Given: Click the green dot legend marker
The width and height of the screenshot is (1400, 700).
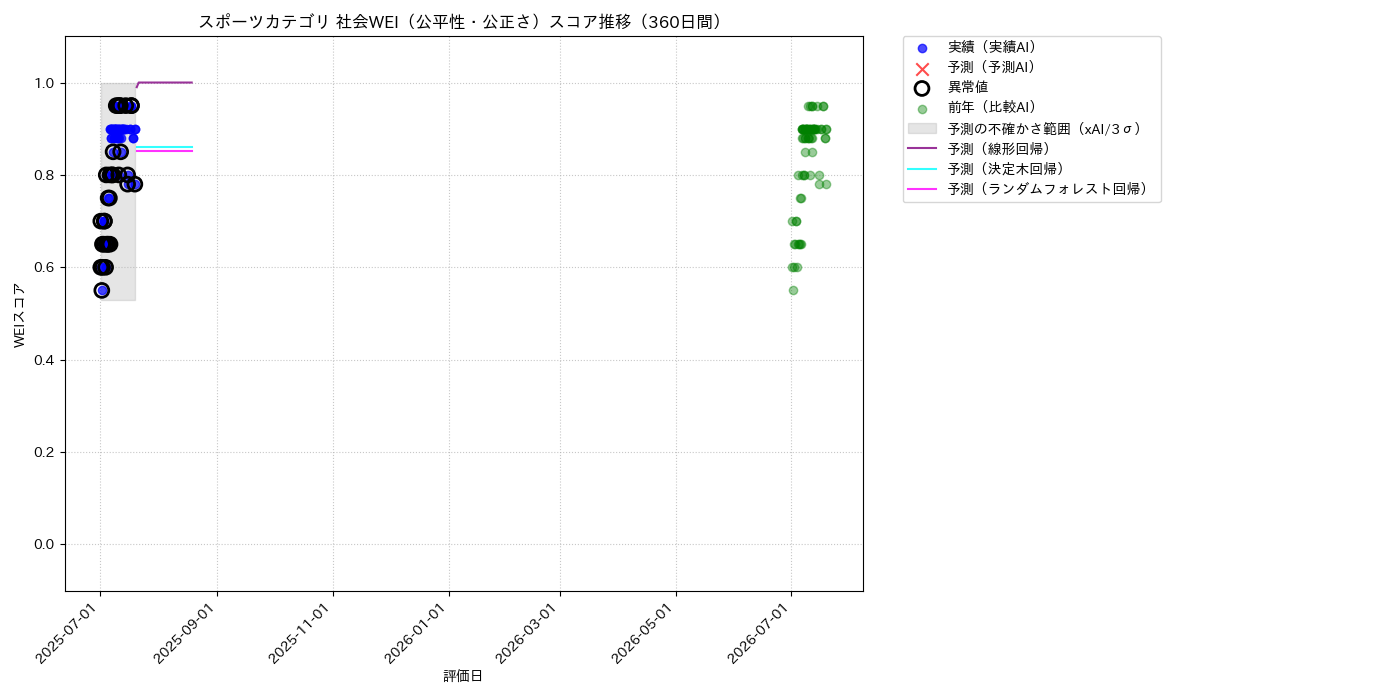Looking at the screenshot, I should [922, 109].
